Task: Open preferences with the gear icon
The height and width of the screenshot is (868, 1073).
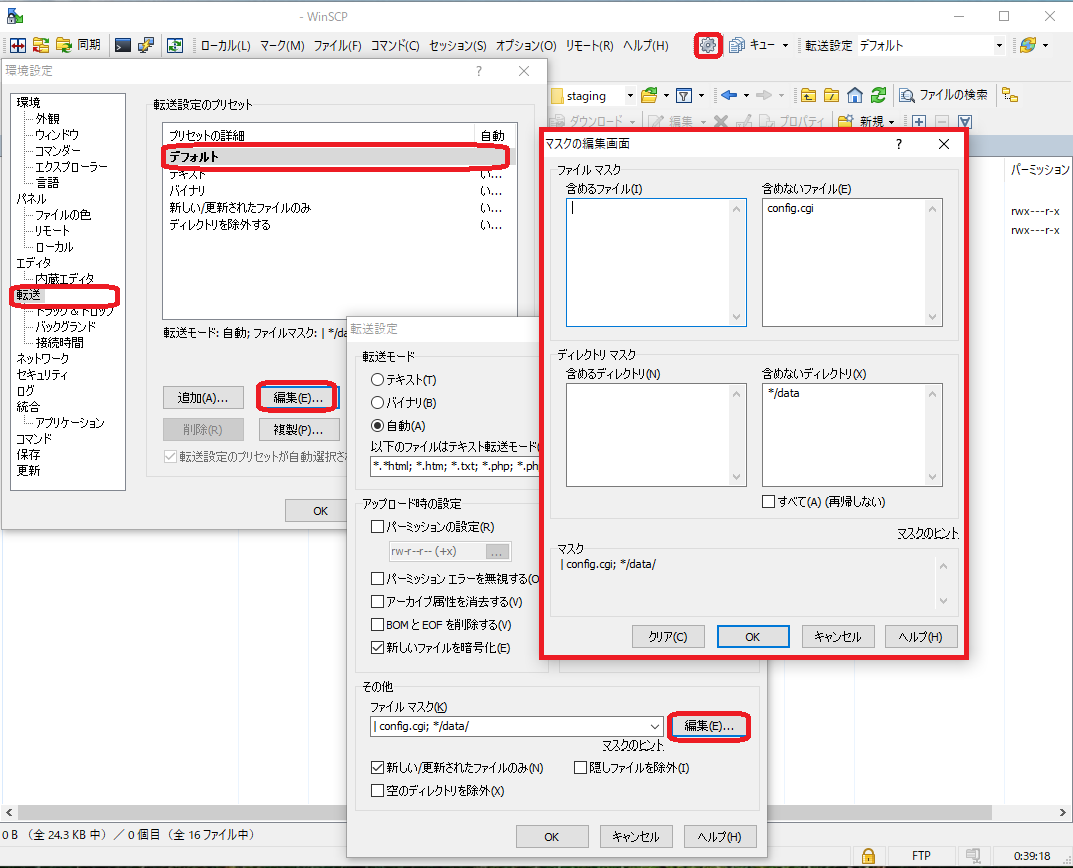Action: (x=708, y=45)
